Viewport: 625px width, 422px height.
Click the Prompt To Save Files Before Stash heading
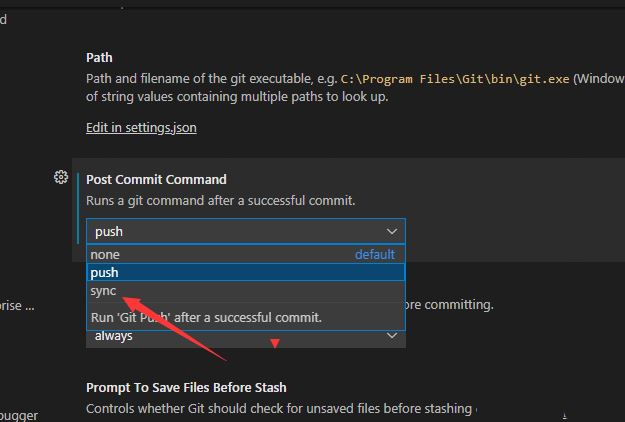tap(186, 387)
